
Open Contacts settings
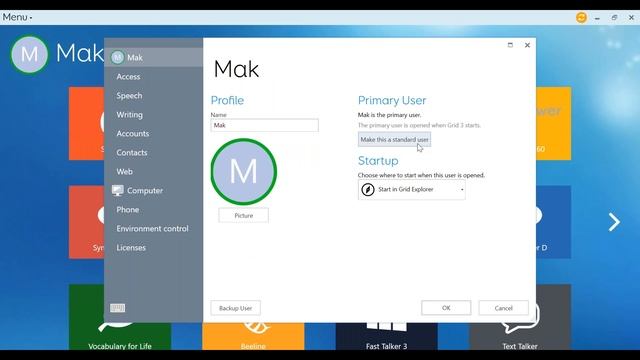[x=131, y=153]
